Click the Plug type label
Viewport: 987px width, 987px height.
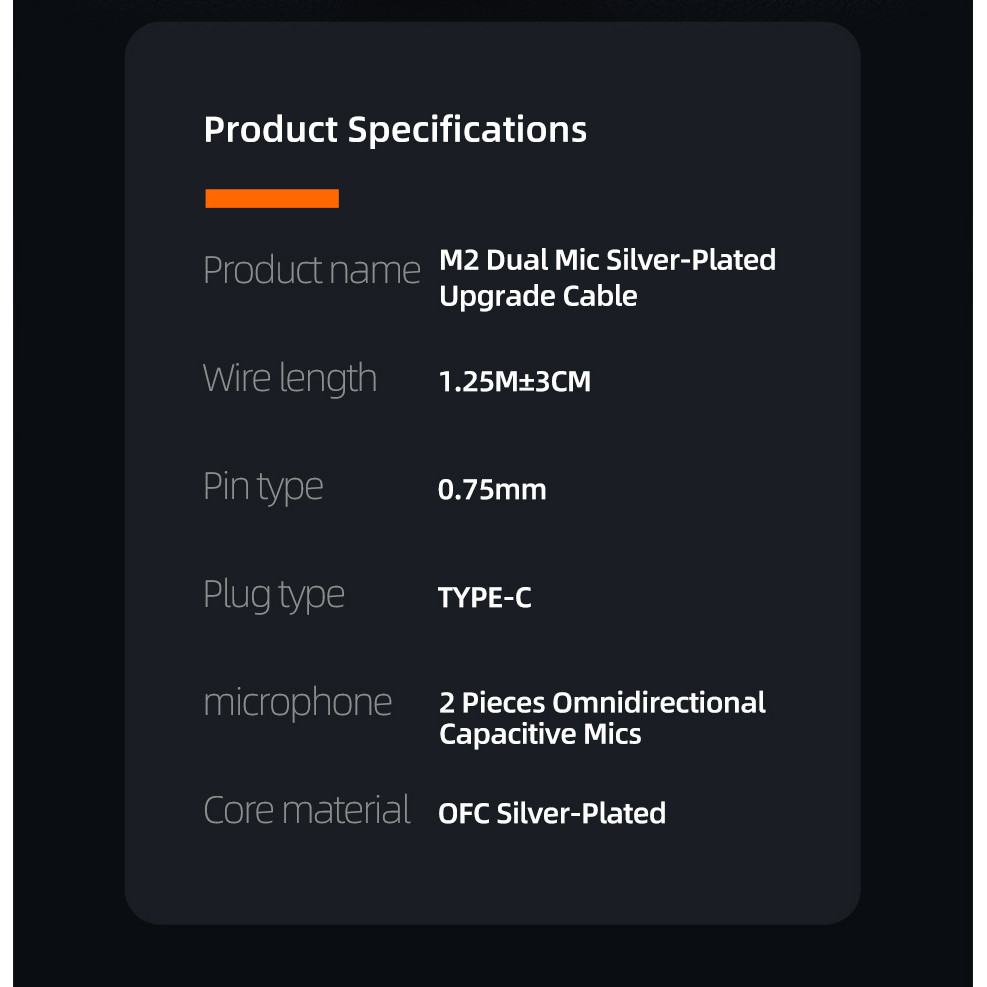[274, 595]
